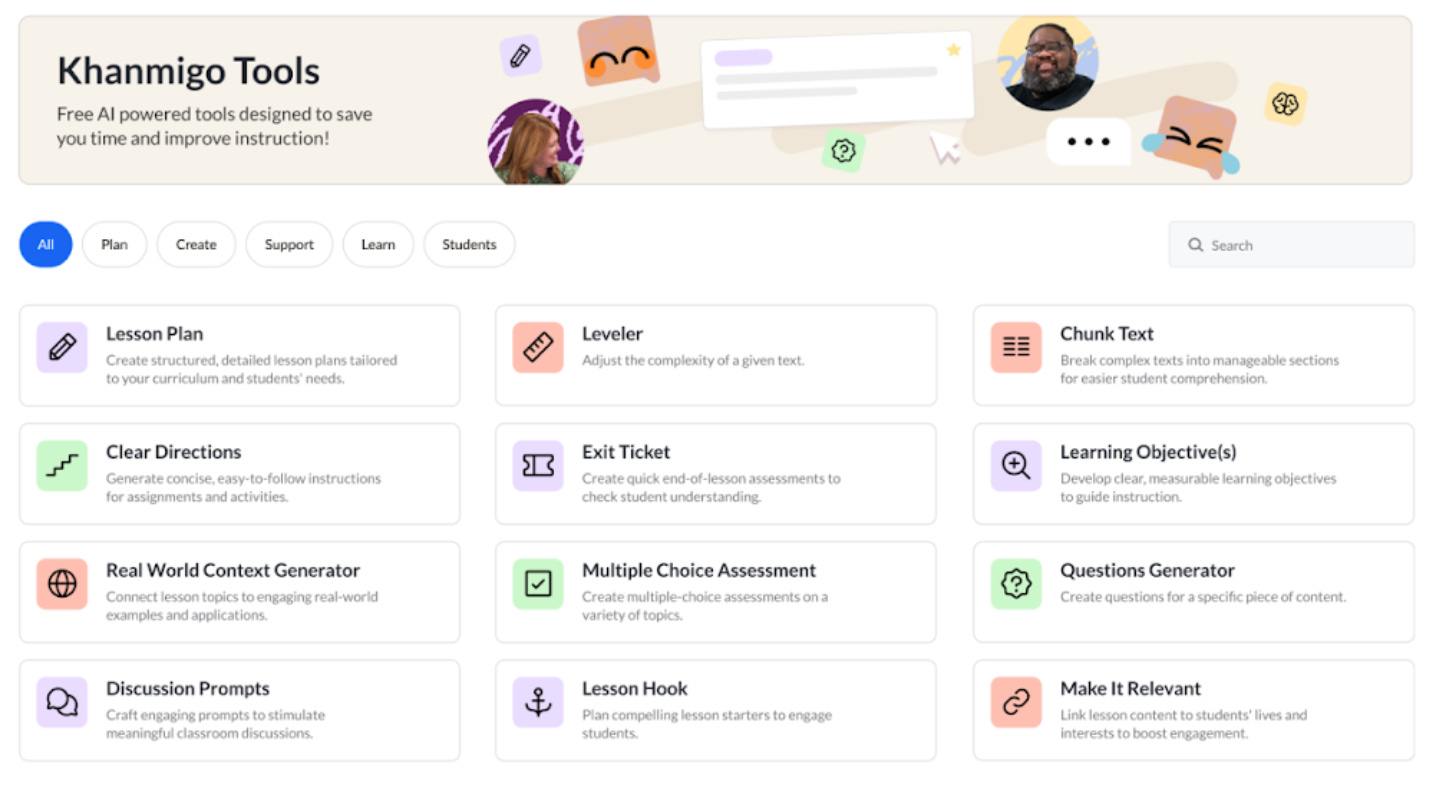Viewport: 1433px width, 803px height.
Task: Click the Learning Objective(s) magnifier icon
Action: 1016,466
